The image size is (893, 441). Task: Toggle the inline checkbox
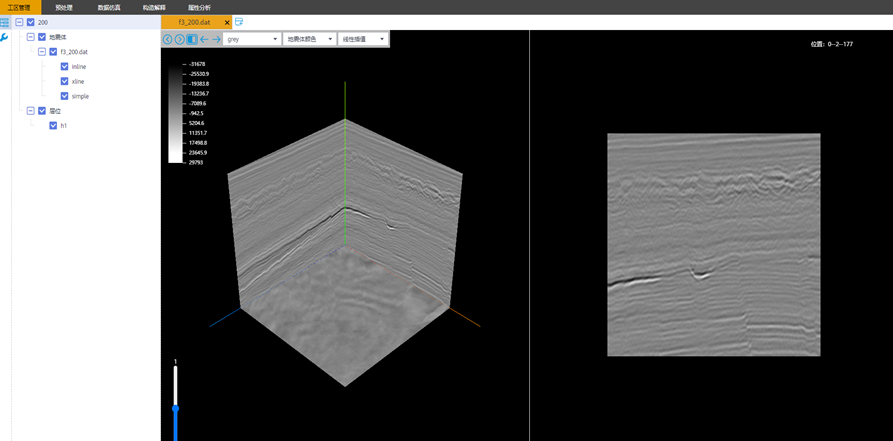point(64,67)
